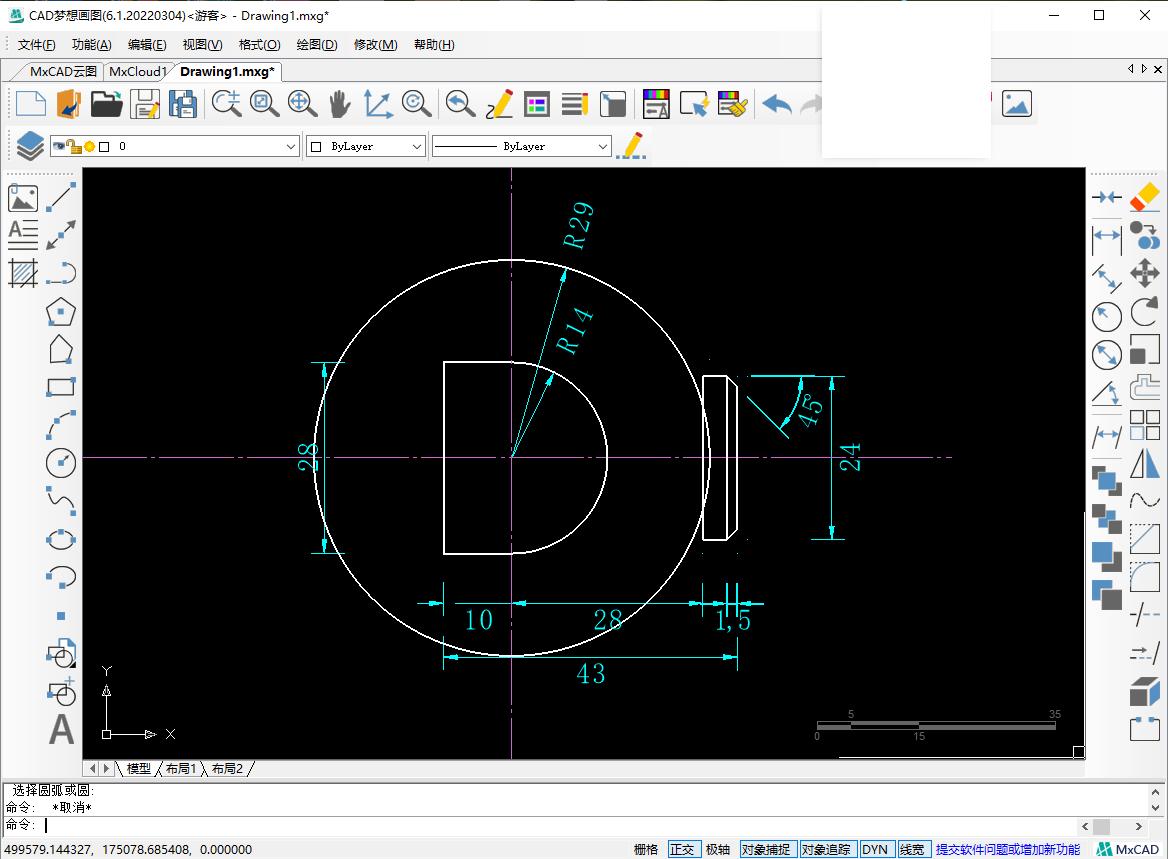Toggle DYN dynamic input
The image size is (1168, 859).
[x=875, y=849]
